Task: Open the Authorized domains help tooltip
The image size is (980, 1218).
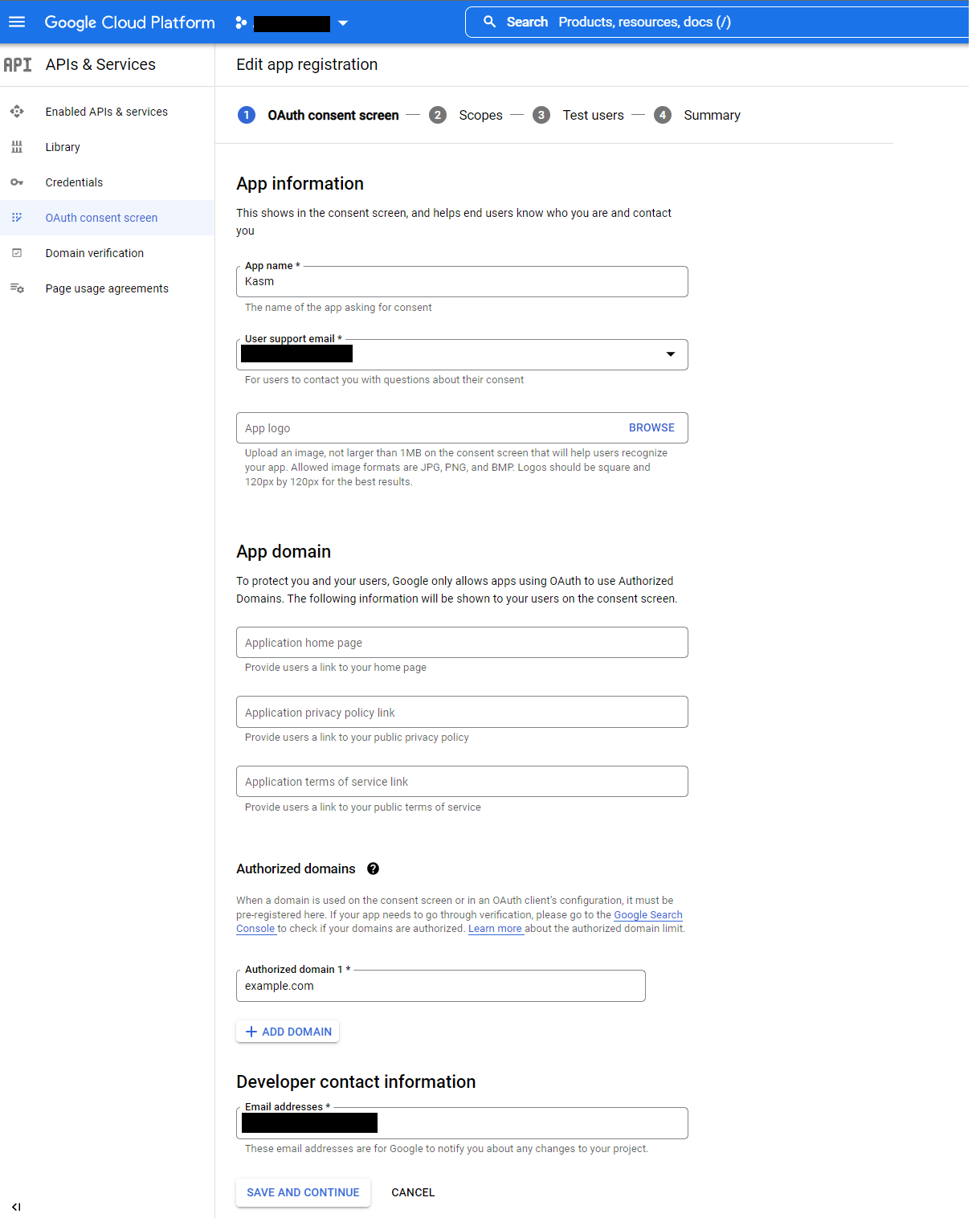Action: (x=373, y=869)
